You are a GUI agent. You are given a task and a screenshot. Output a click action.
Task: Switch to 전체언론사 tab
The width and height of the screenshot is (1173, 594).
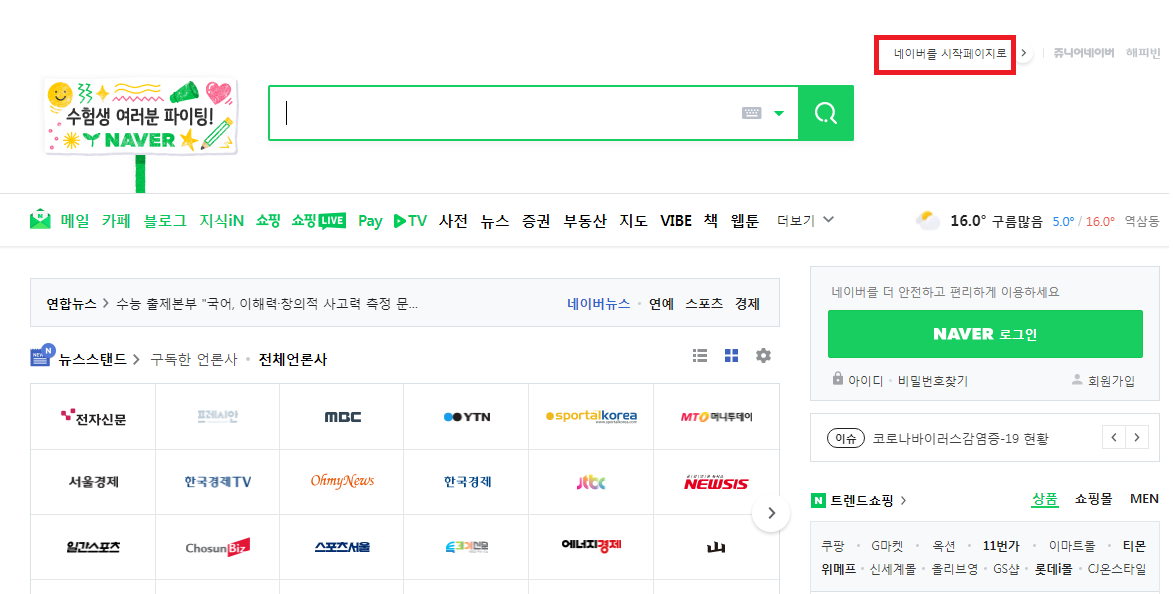[x=293, y=360]
